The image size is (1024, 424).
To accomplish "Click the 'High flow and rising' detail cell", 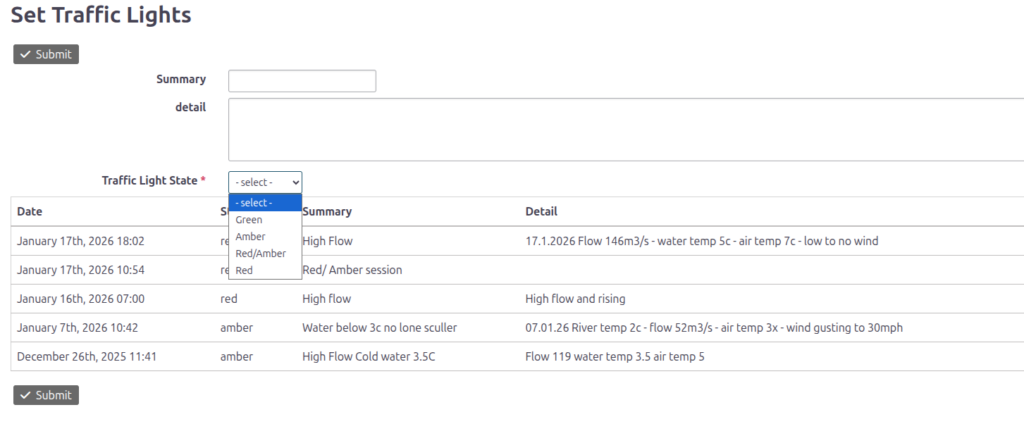I will [x=575, y=299].
